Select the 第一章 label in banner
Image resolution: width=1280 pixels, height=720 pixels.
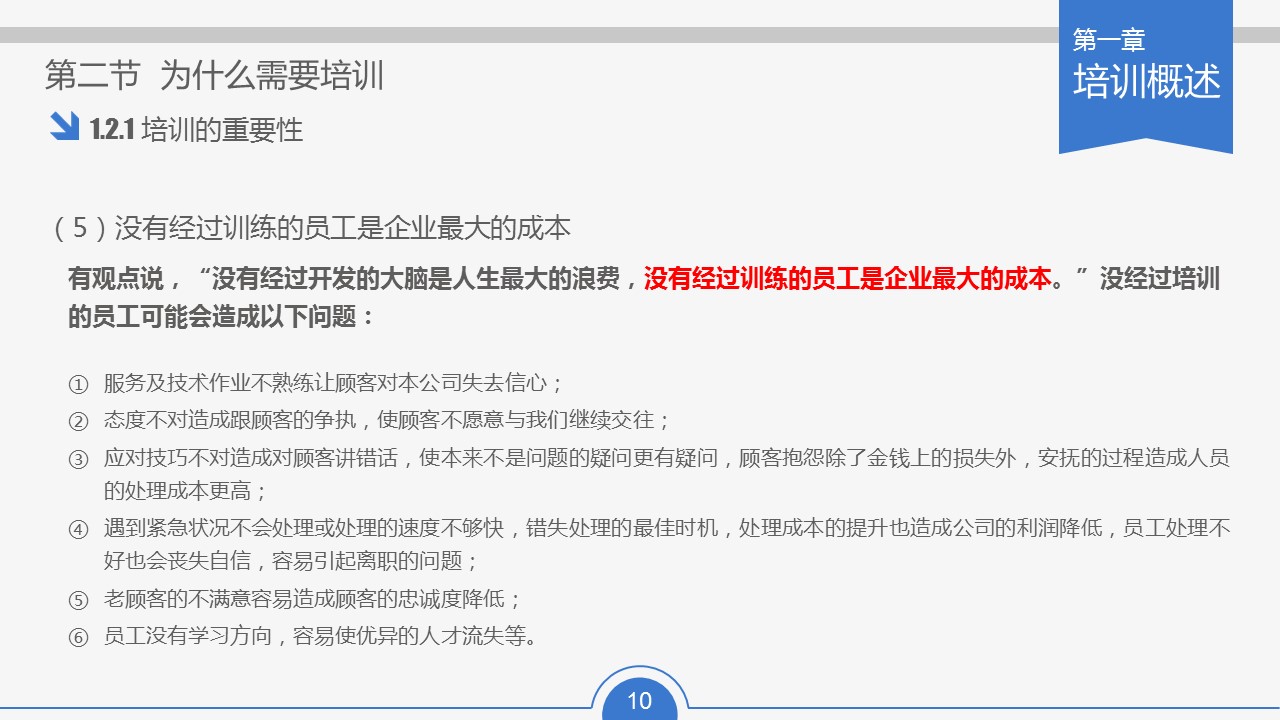(x=1109, y=40)
